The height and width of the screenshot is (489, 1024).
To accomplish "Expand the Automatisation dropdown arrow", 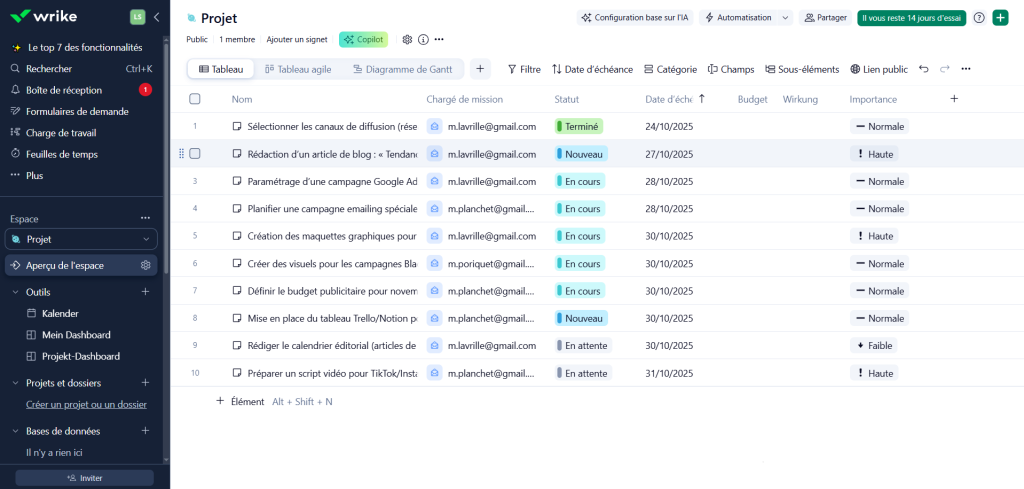I will point(785,18).
